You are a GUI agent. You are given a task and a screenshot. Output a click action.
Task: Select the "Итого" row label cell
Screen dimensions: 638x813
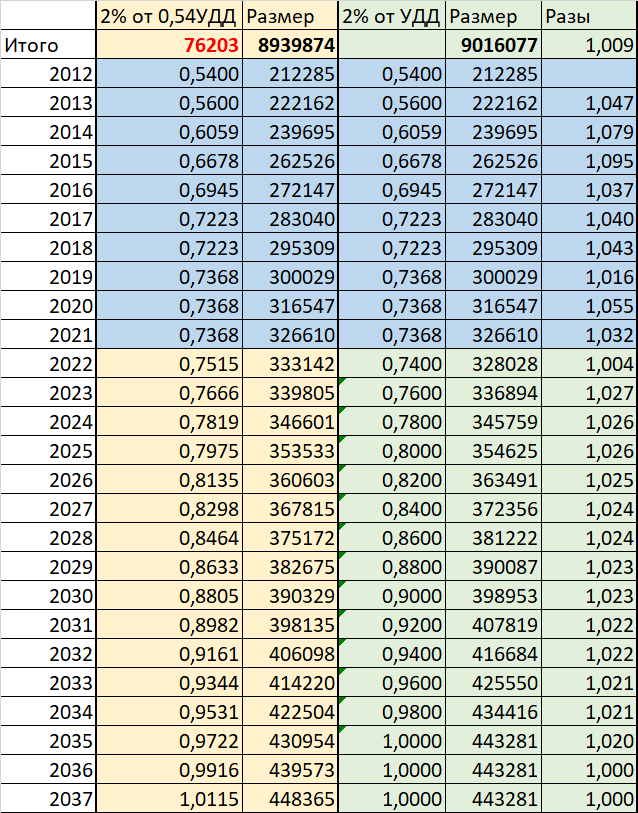click(x=48, y=46)
